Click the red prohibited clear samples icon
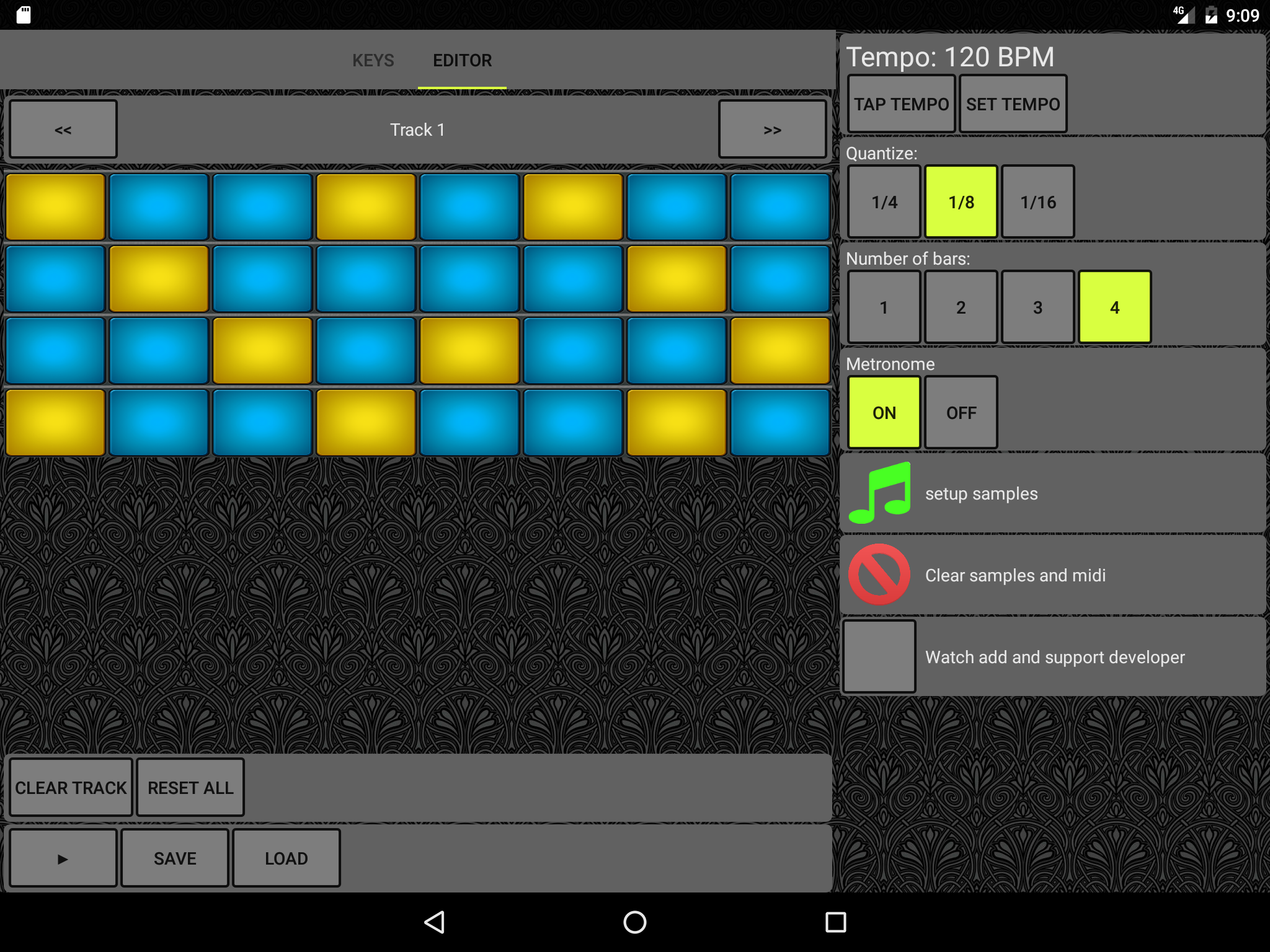Viewport: 1270px width, 952px height. [879, 575]
